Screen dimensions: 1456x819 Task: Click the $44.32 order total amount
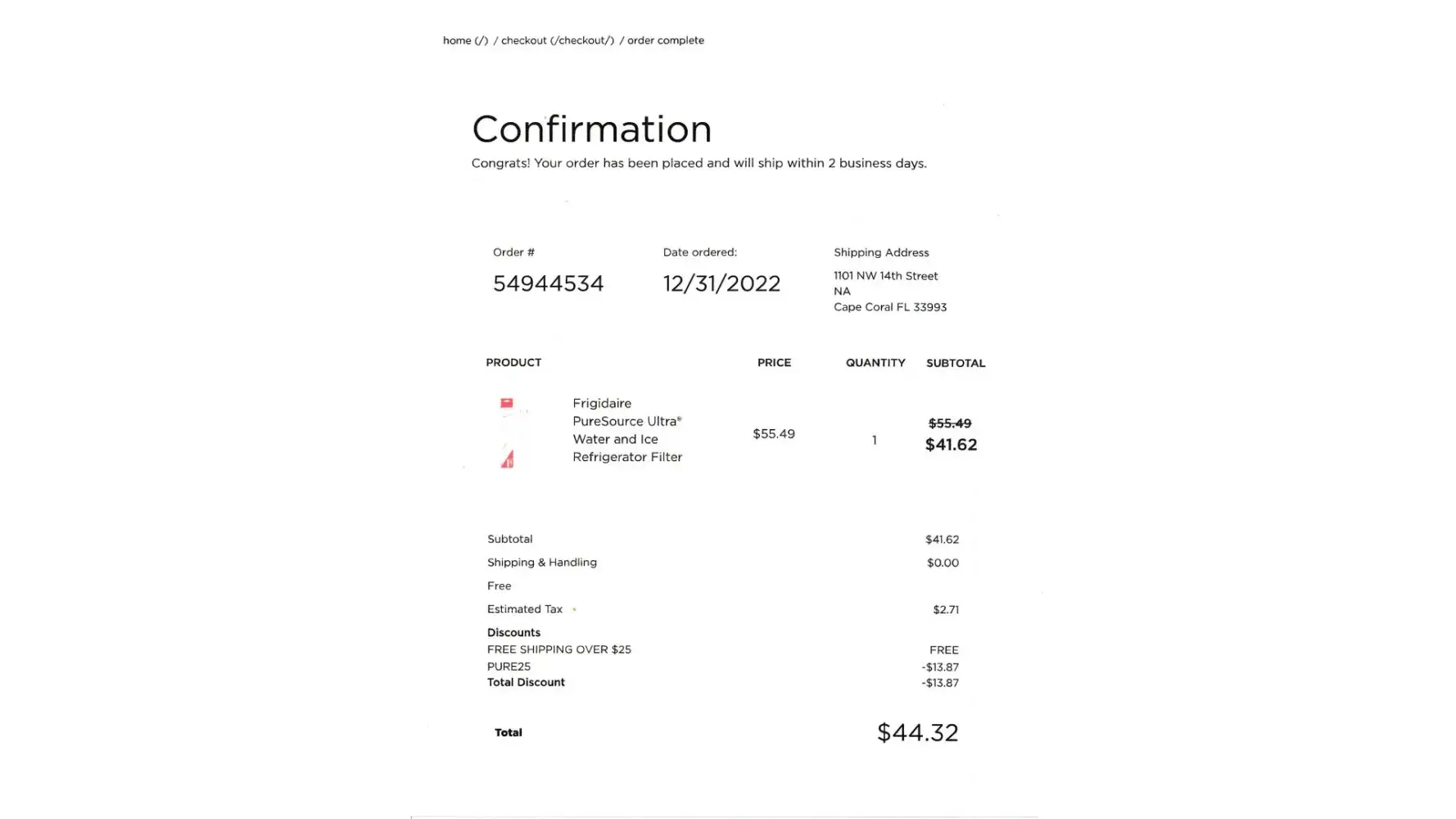tap(917, 732)
